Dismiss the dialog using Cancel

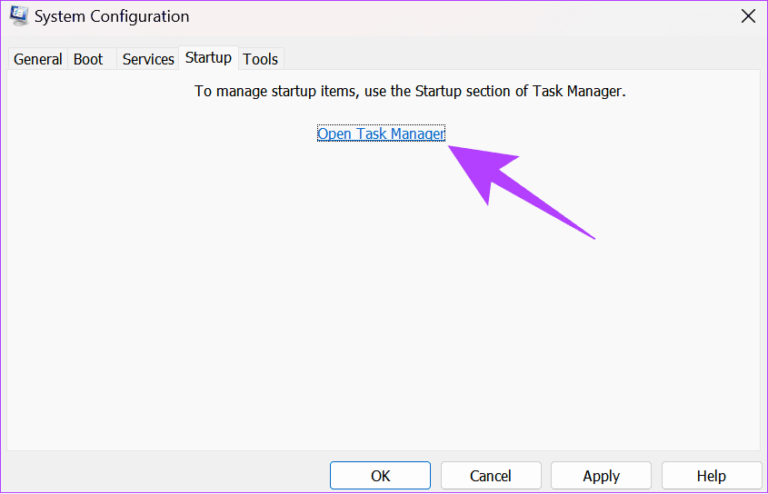[x=491, y=476]
